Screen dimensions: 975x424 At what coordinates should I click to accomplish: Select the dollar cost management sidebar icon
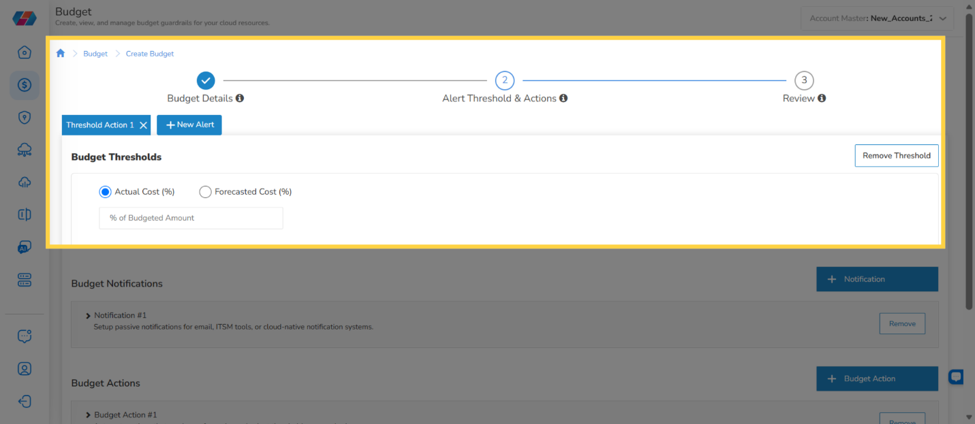pos(24,85)
